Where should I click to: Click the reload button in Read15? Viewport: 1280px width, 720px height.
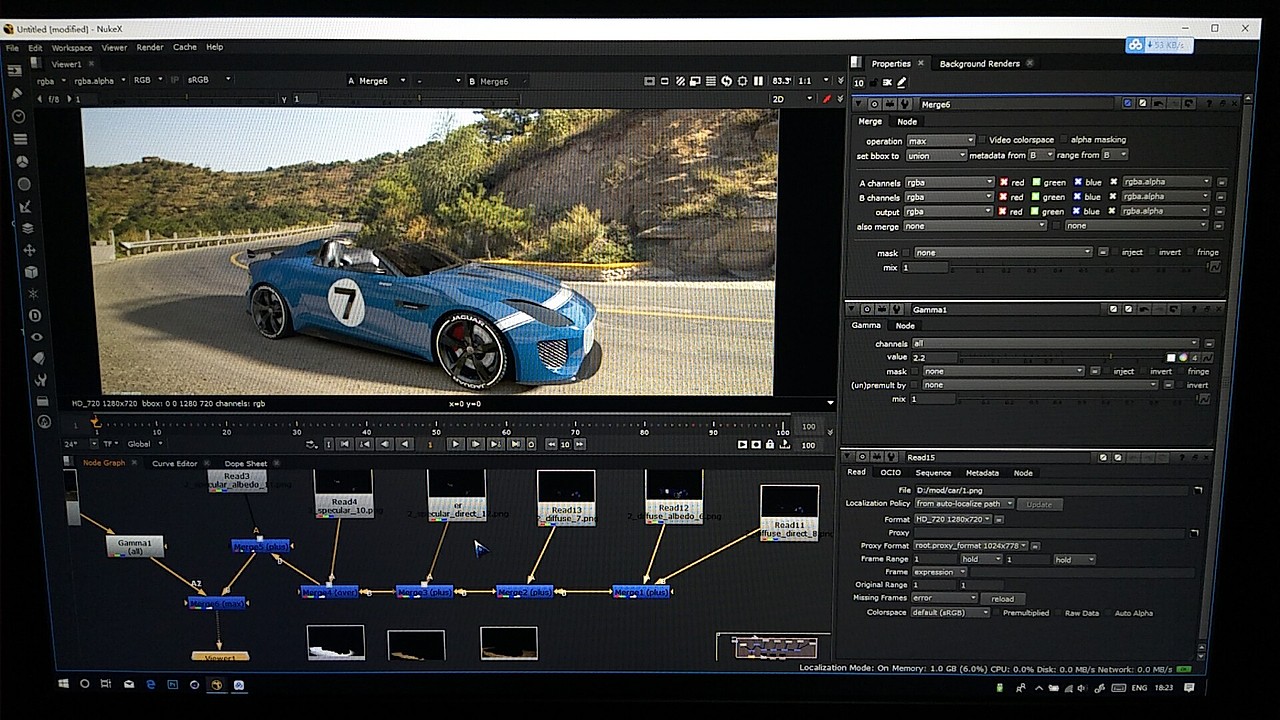click(1003, 599)
